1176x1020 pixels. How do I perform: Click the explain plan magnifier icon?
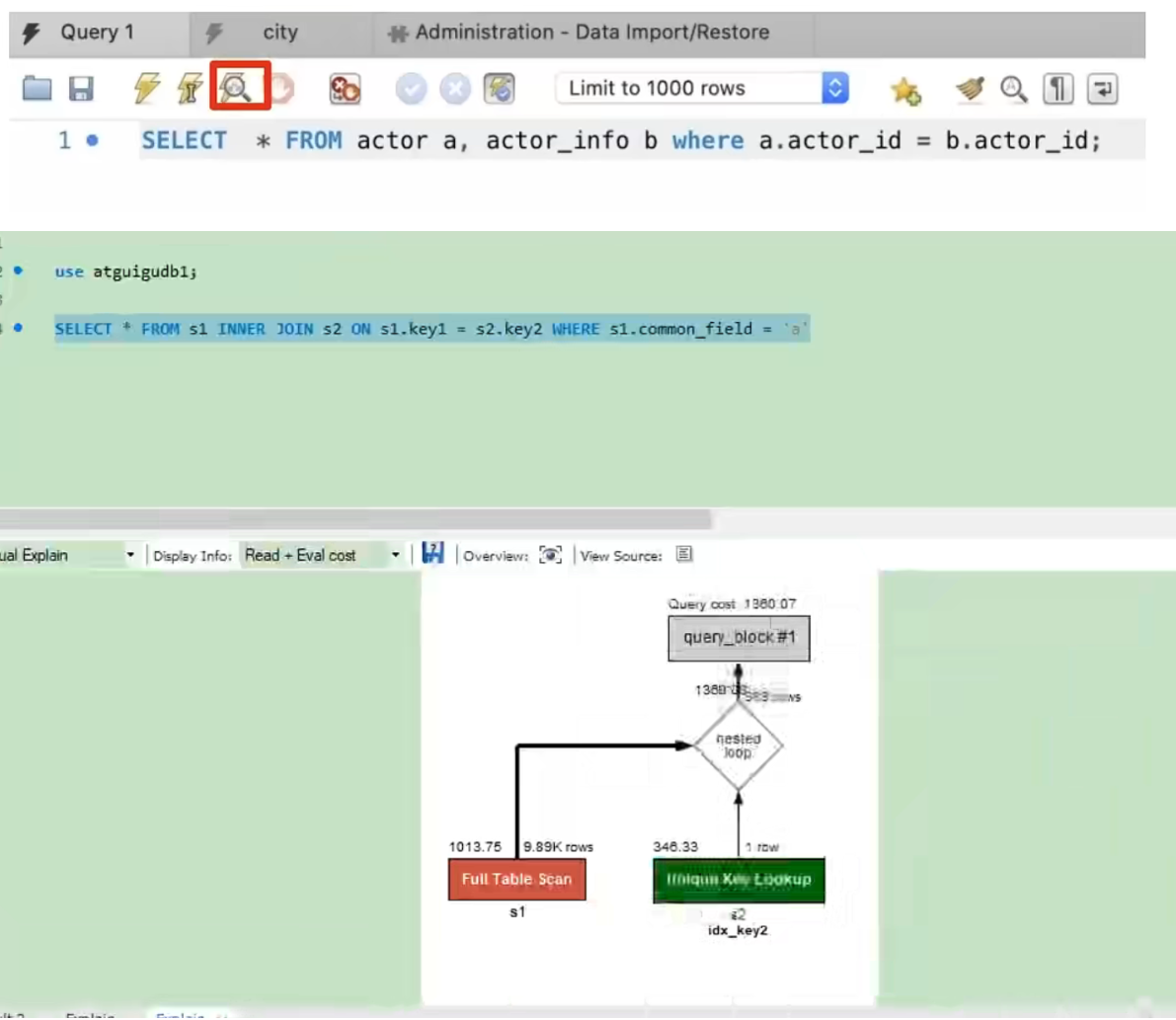[237, 89]
